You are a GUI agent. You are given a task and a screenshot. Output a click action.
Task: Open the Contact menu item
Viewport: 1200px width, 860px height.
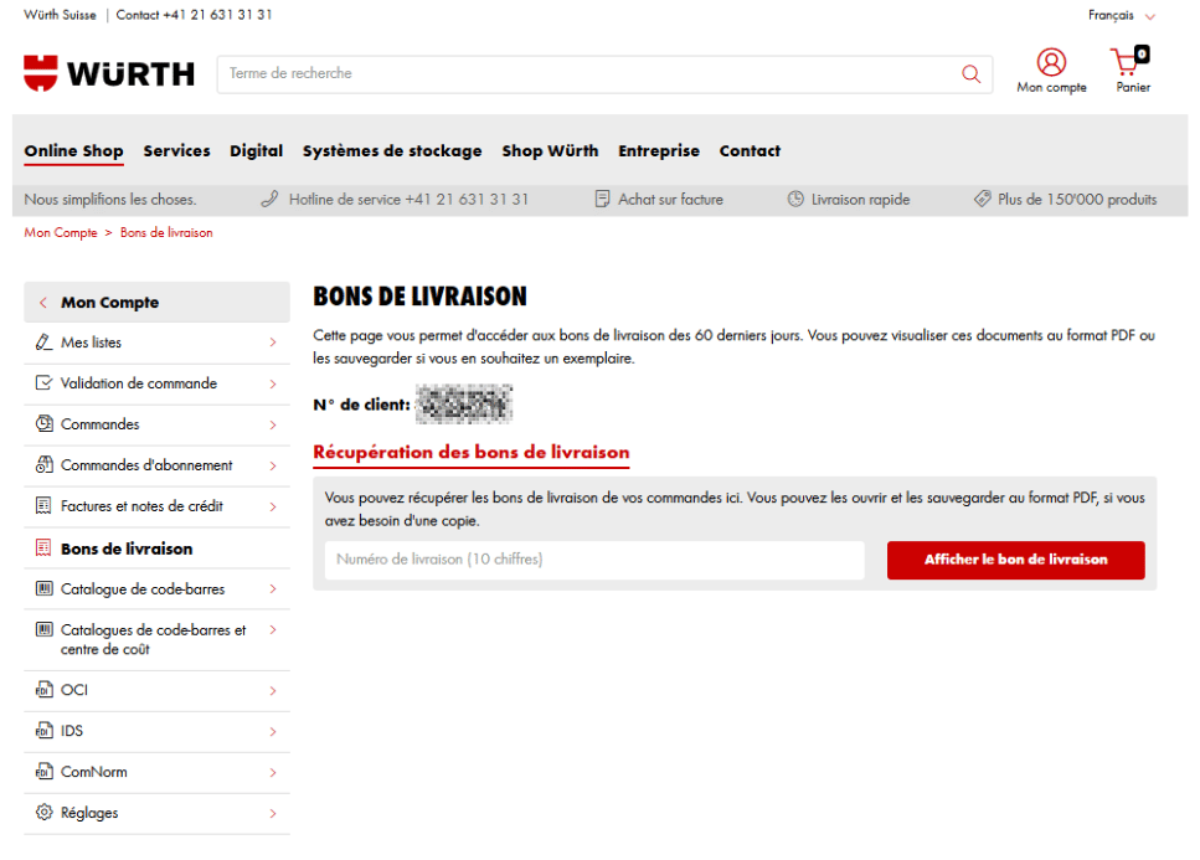click(x=750, y=151)
